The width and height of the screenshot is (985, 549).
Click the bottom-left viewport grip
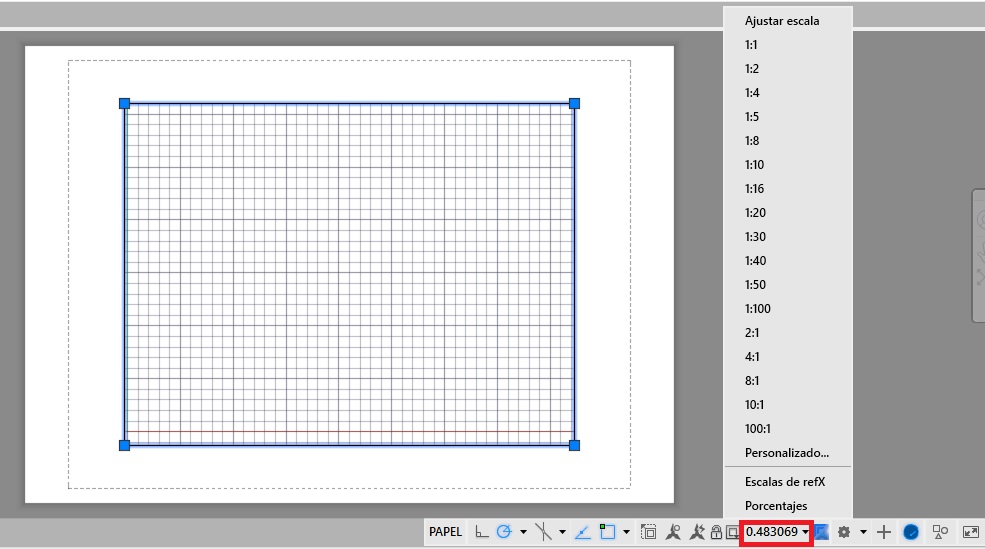124,445
